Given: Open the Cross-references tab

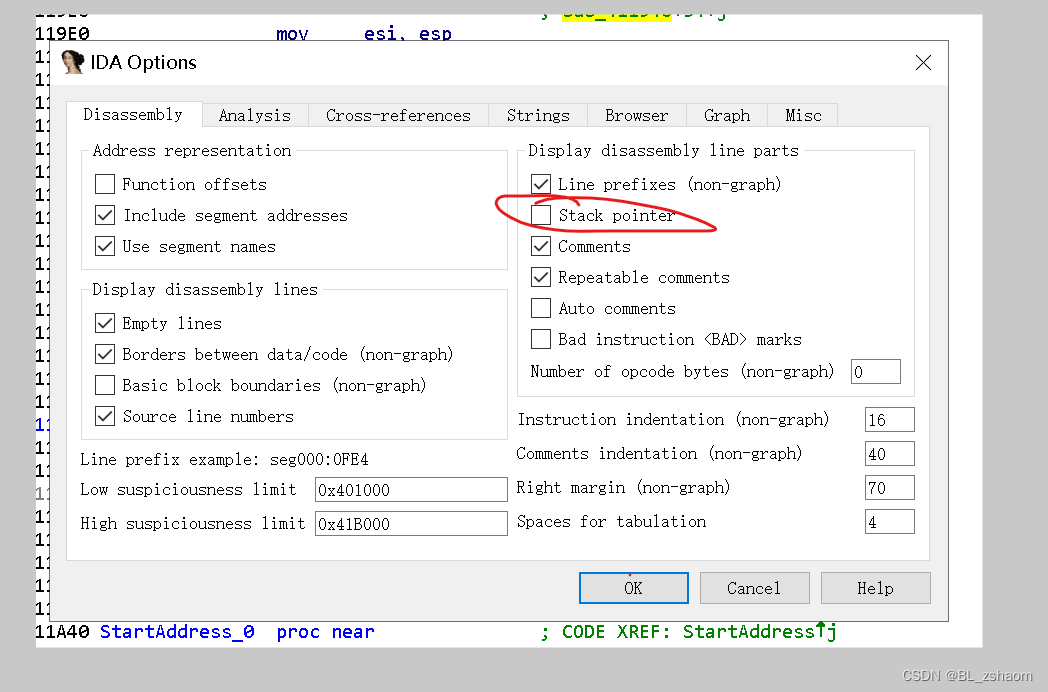Looking at the screenshot, I should (398, 116).
